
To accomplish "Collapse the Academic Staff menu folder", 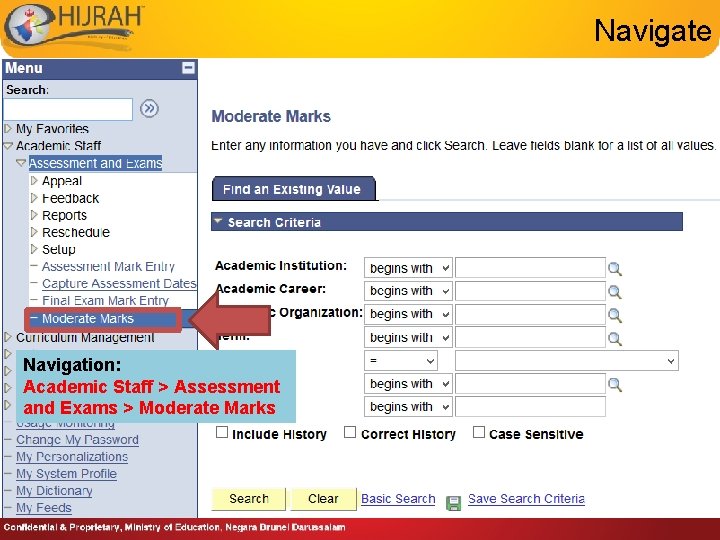I will tap(8, 146).
